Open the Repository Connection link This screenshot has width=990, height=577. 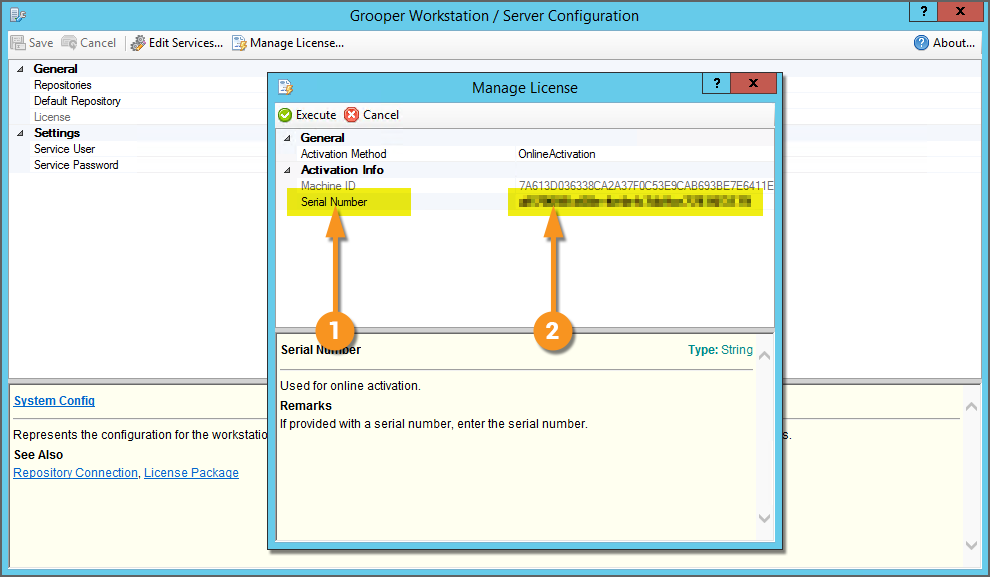tap(75, 473)
